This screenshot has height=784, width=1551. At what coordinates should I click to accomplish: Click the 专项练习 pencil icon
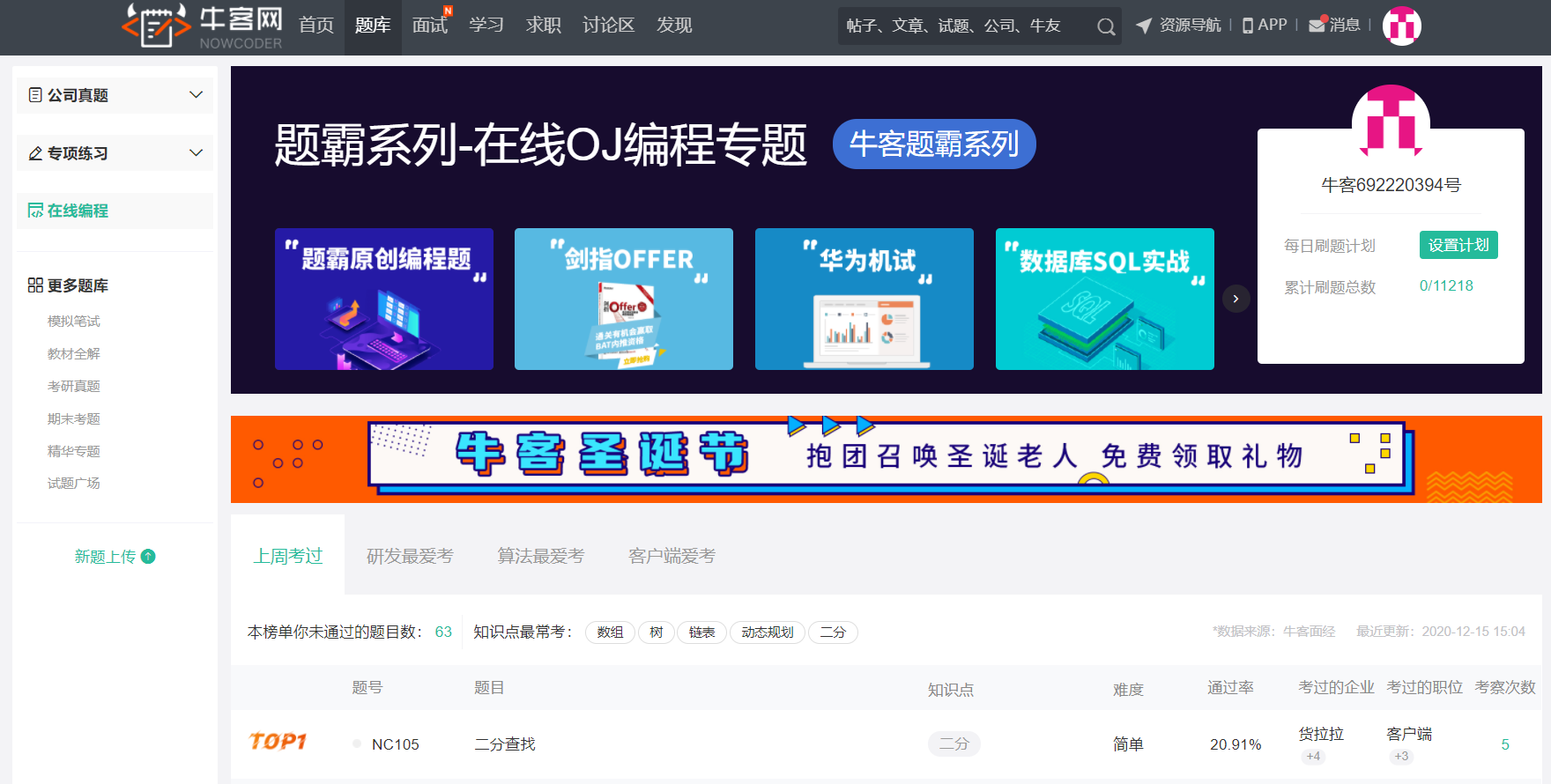tap(35, 153)
